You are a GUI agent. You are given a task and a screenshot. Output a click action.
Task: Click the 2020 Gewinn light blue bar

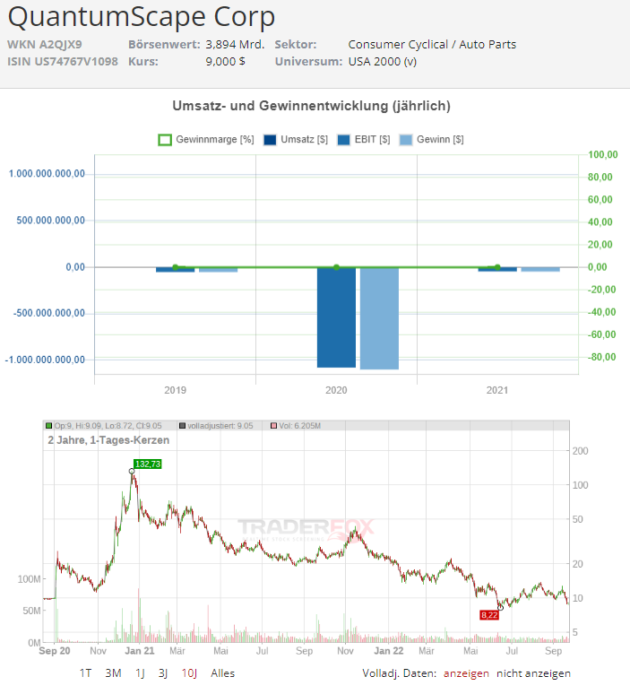click(x=379, y=318)
